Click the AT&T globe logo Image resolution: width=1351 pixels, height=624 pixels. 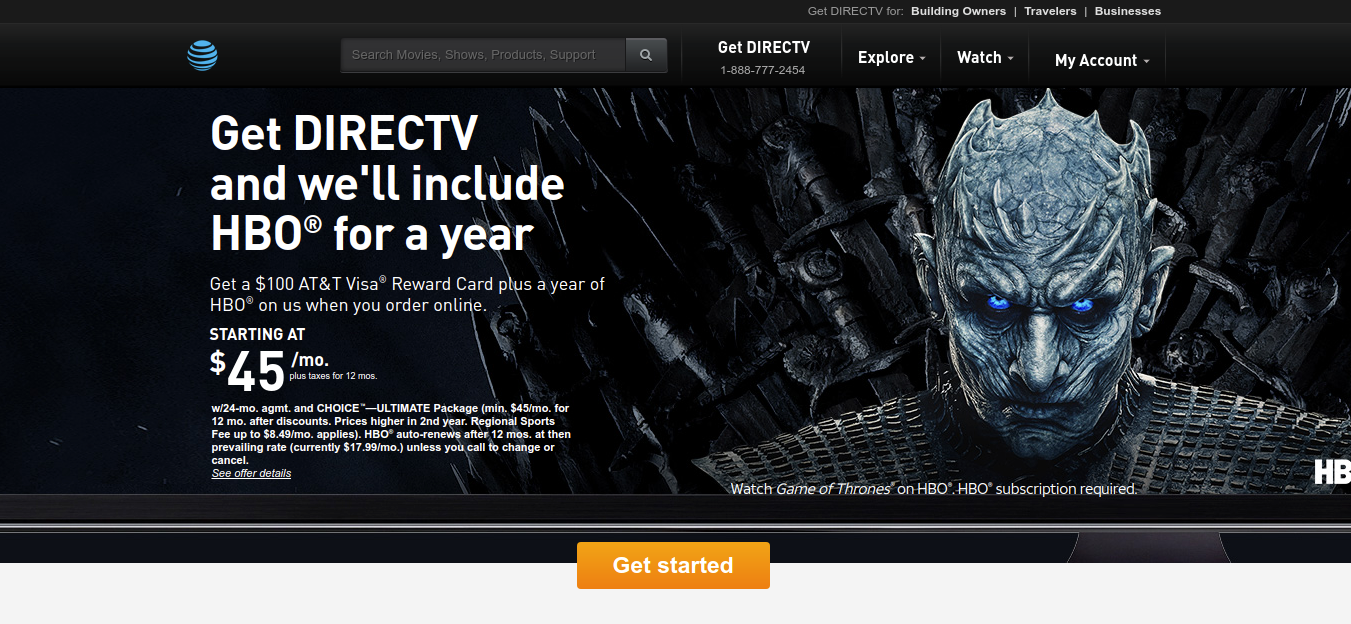(202, 55)
